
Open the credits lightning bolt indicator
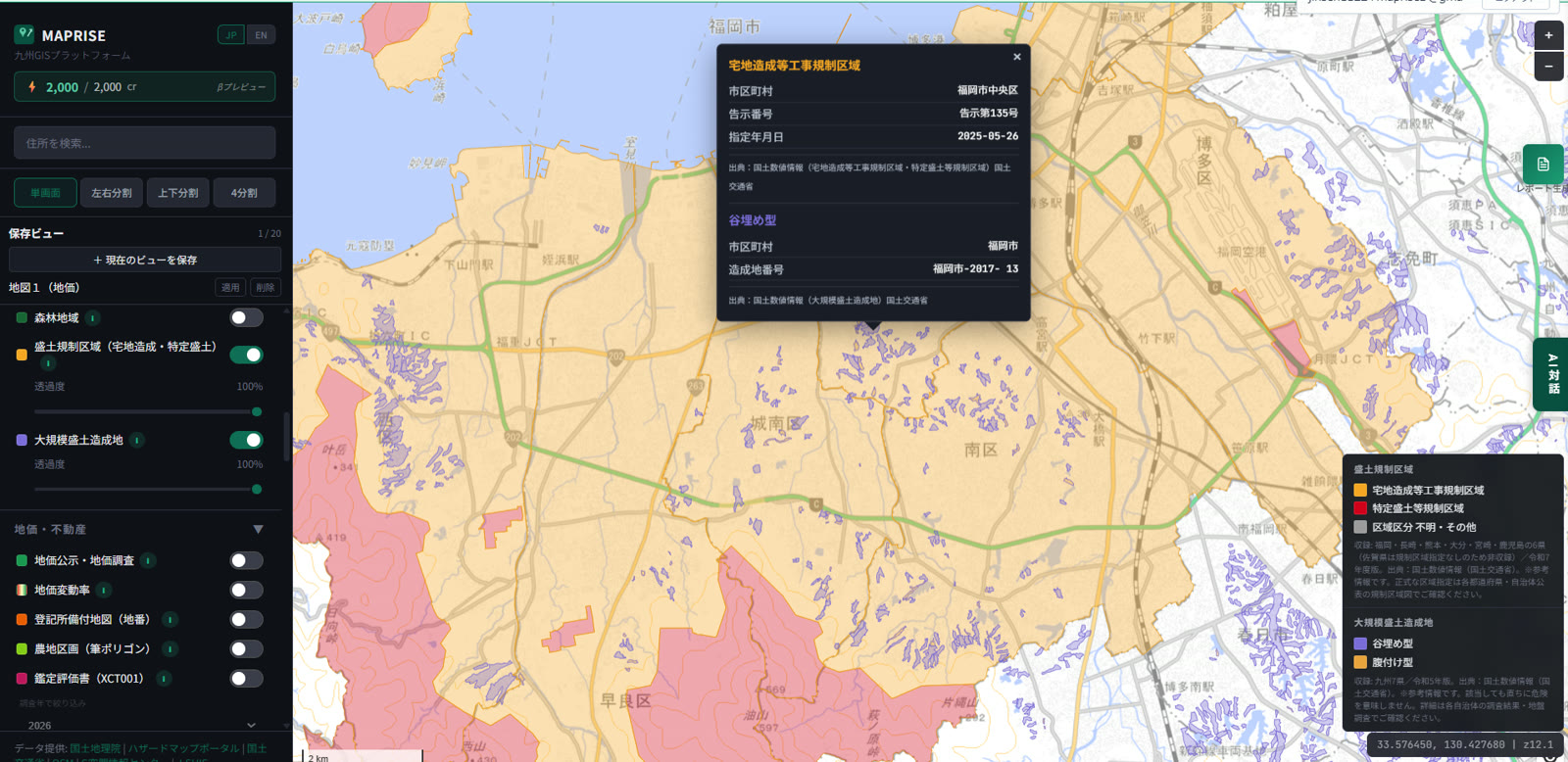coord(32,87)
